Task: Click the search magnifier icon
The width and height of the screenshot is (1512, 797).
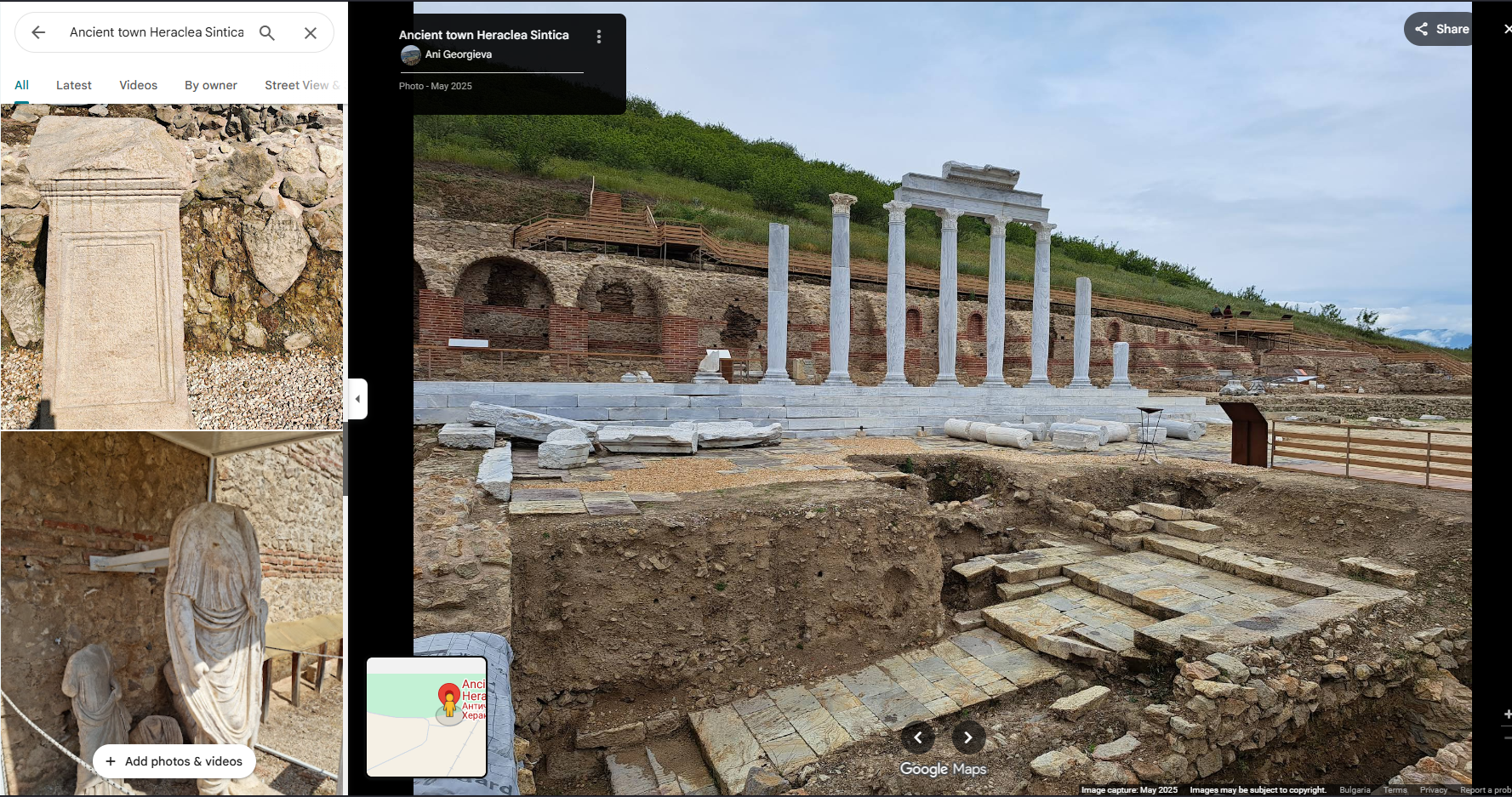Action: 267,32
